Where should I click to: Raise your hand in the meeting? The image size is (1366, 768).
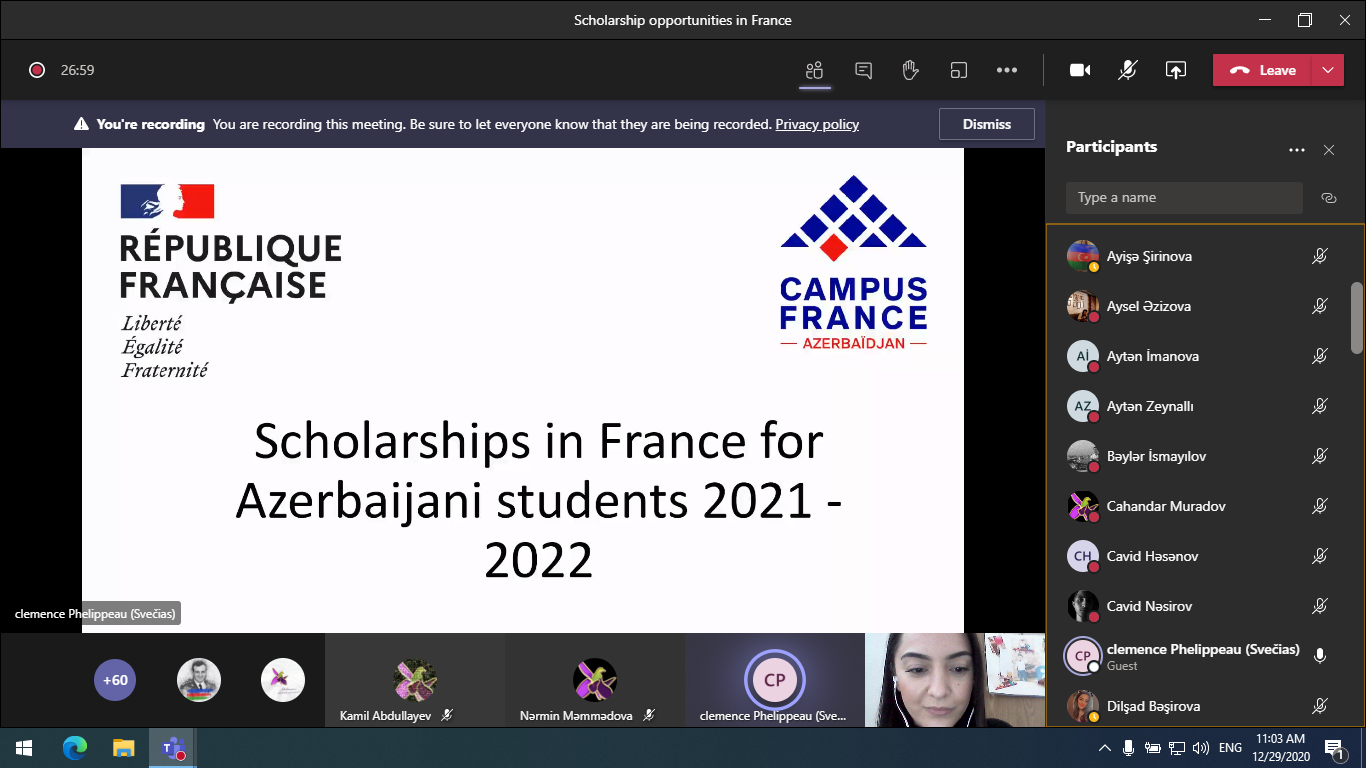click(910, 70)
